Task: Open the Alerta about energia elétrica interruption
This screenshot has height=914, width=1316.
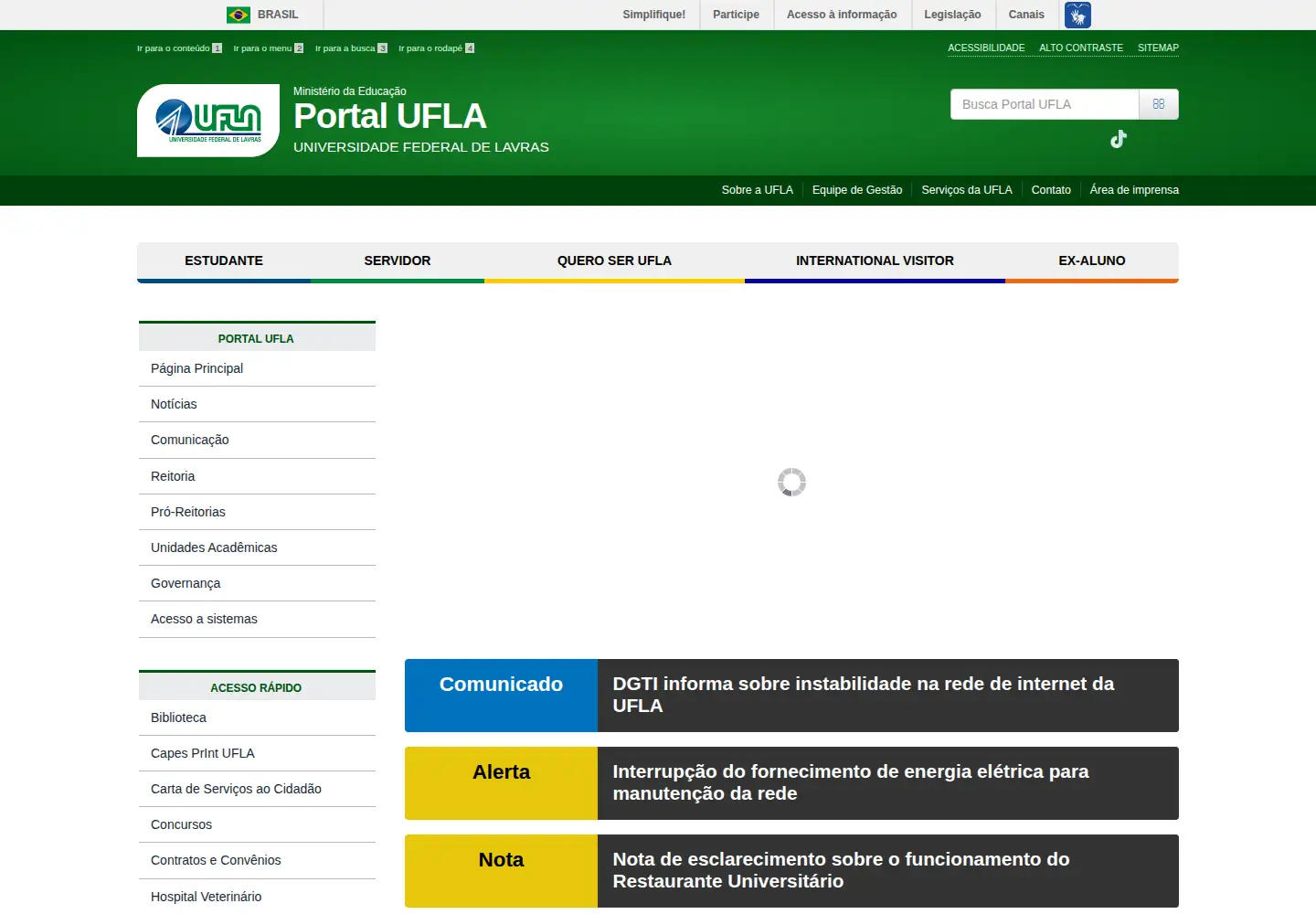Action: tap(791, 783)
